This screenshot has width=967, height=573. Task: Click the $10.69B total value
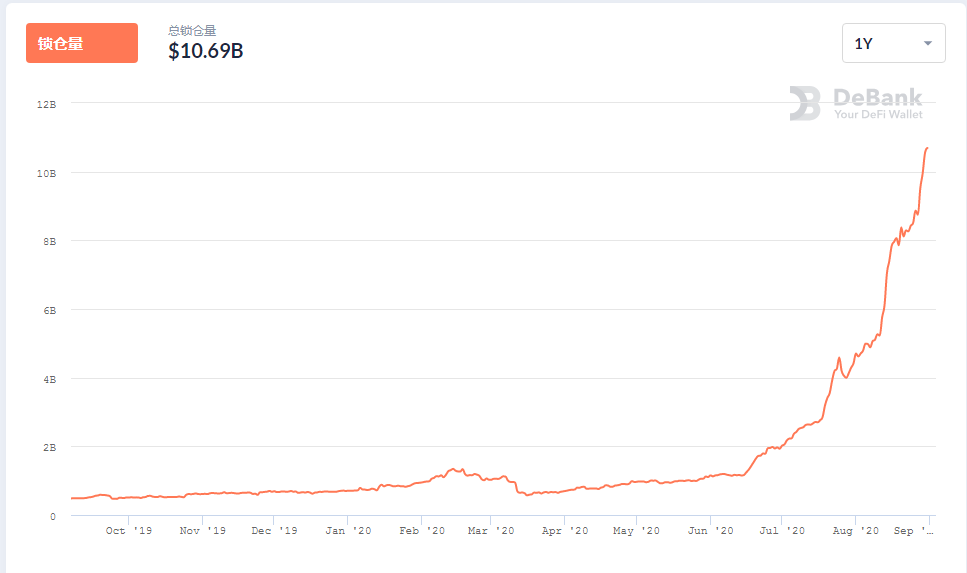pyautogui.click(x=205, y=51)
